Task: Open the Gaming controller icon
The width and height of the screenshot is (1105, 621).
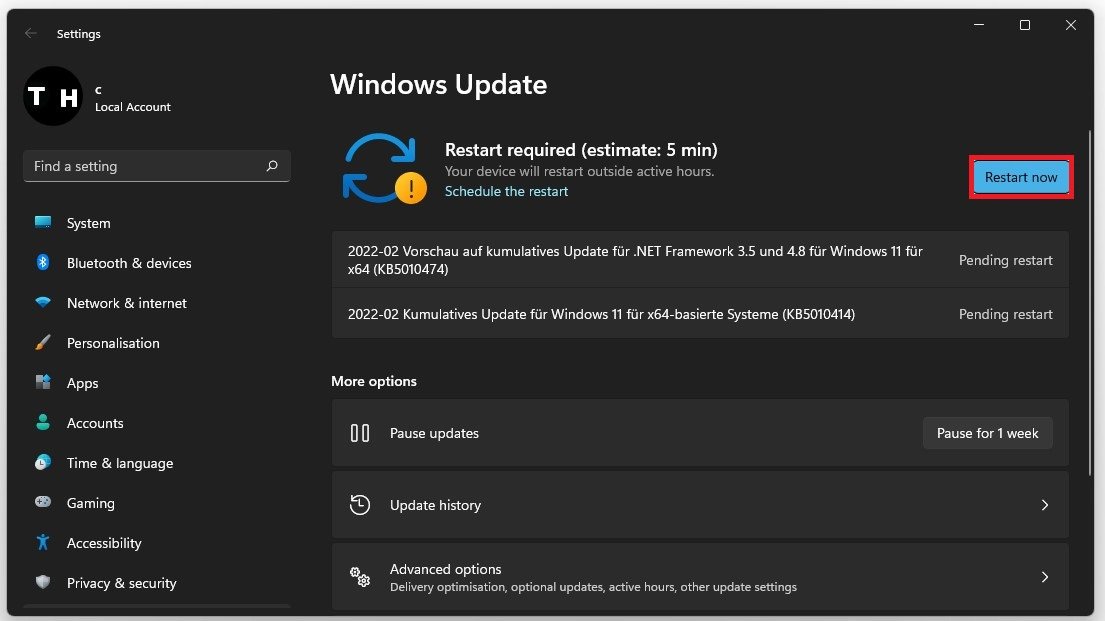Action: pos(43,503)
